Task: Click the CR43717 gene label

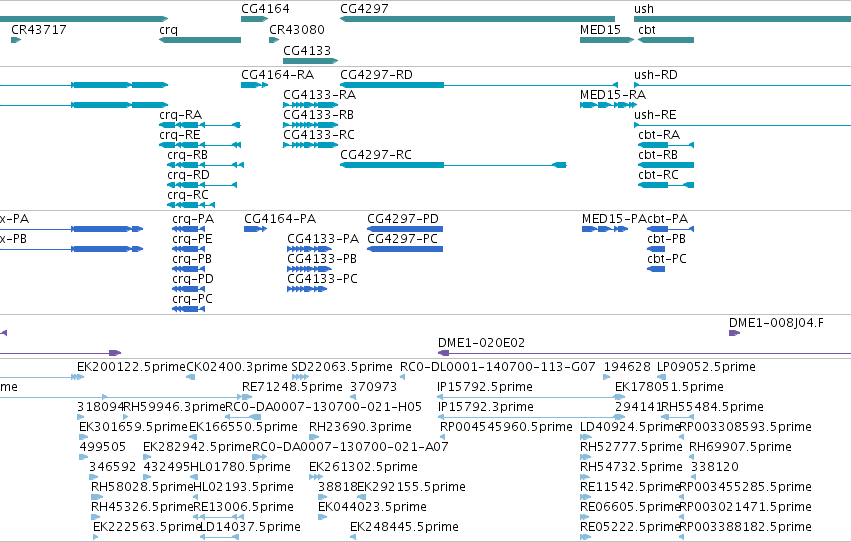Action: click(39, 29)
